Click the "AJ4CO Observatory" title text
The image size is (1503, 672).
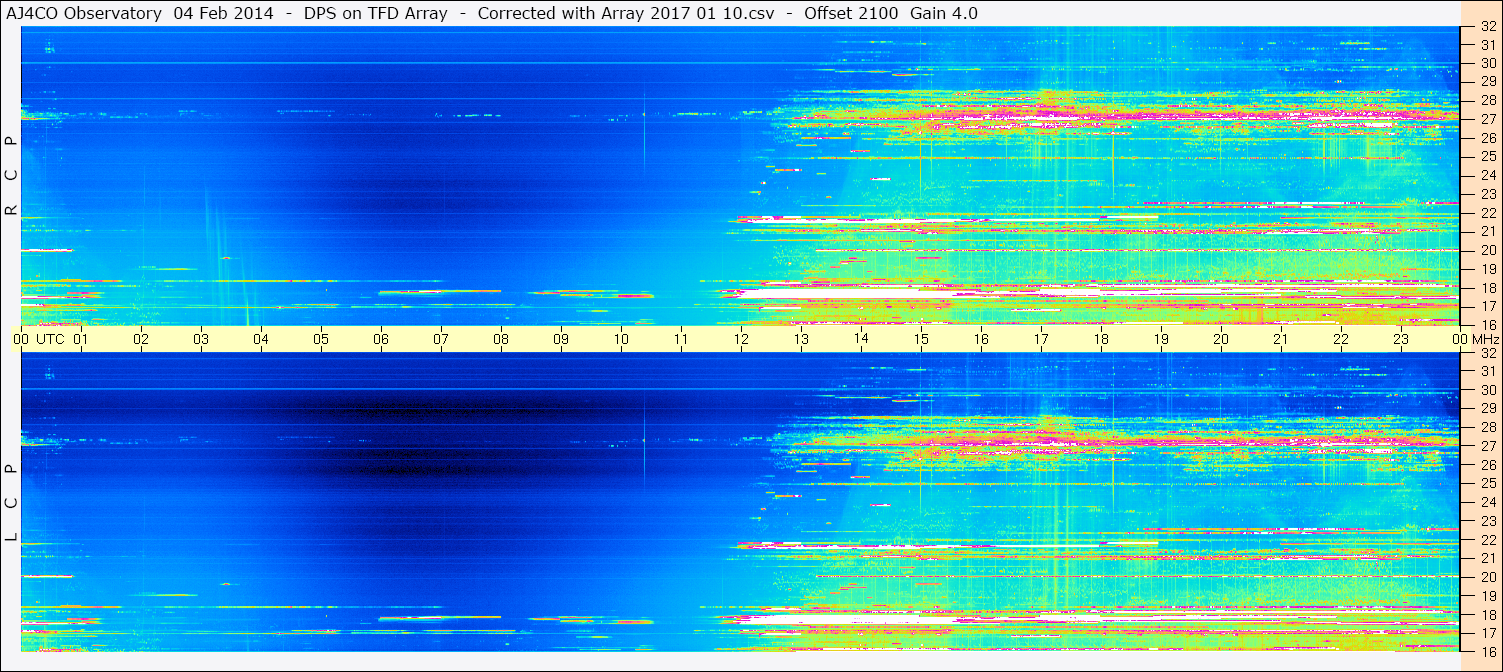pos(84,13)
